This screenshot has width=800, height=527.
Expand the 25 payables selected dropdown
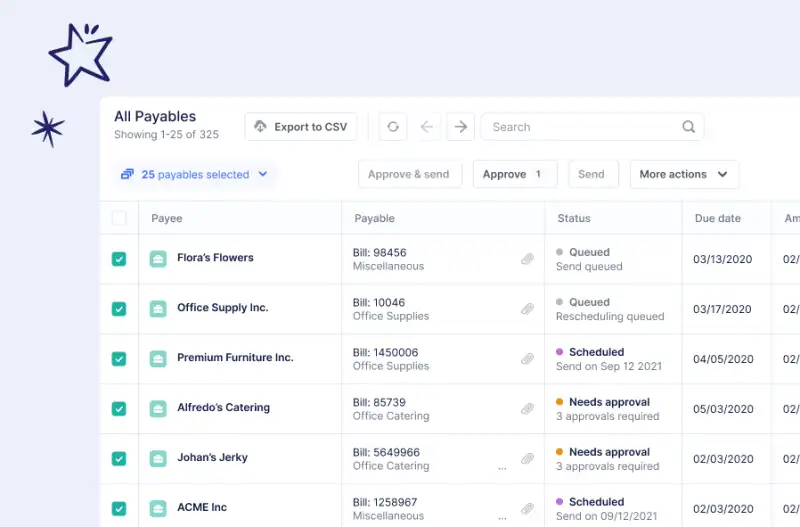tap(195, 174)
